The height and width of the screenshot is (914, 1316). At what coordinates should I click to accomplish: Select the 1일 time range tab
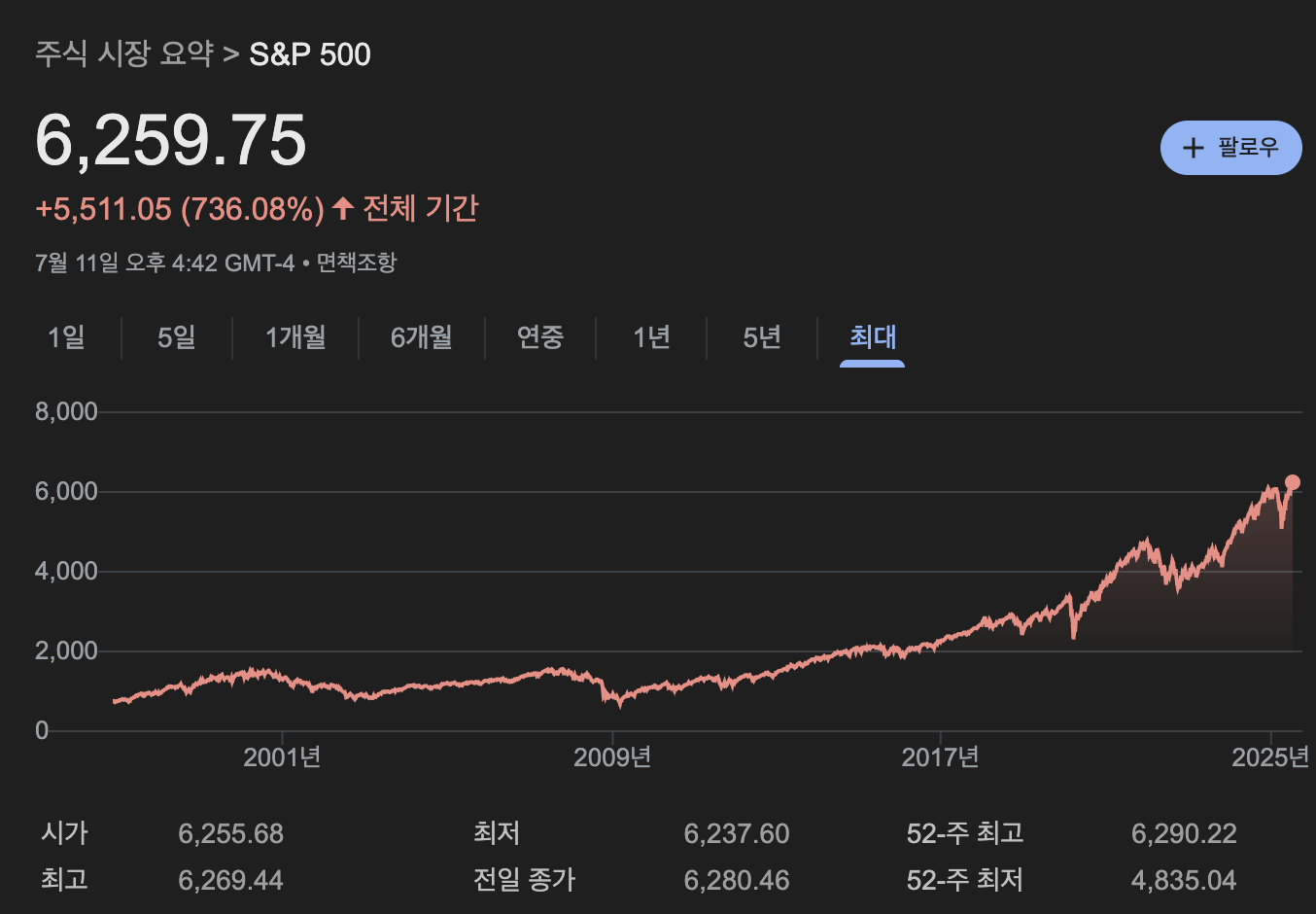[66, 337]
